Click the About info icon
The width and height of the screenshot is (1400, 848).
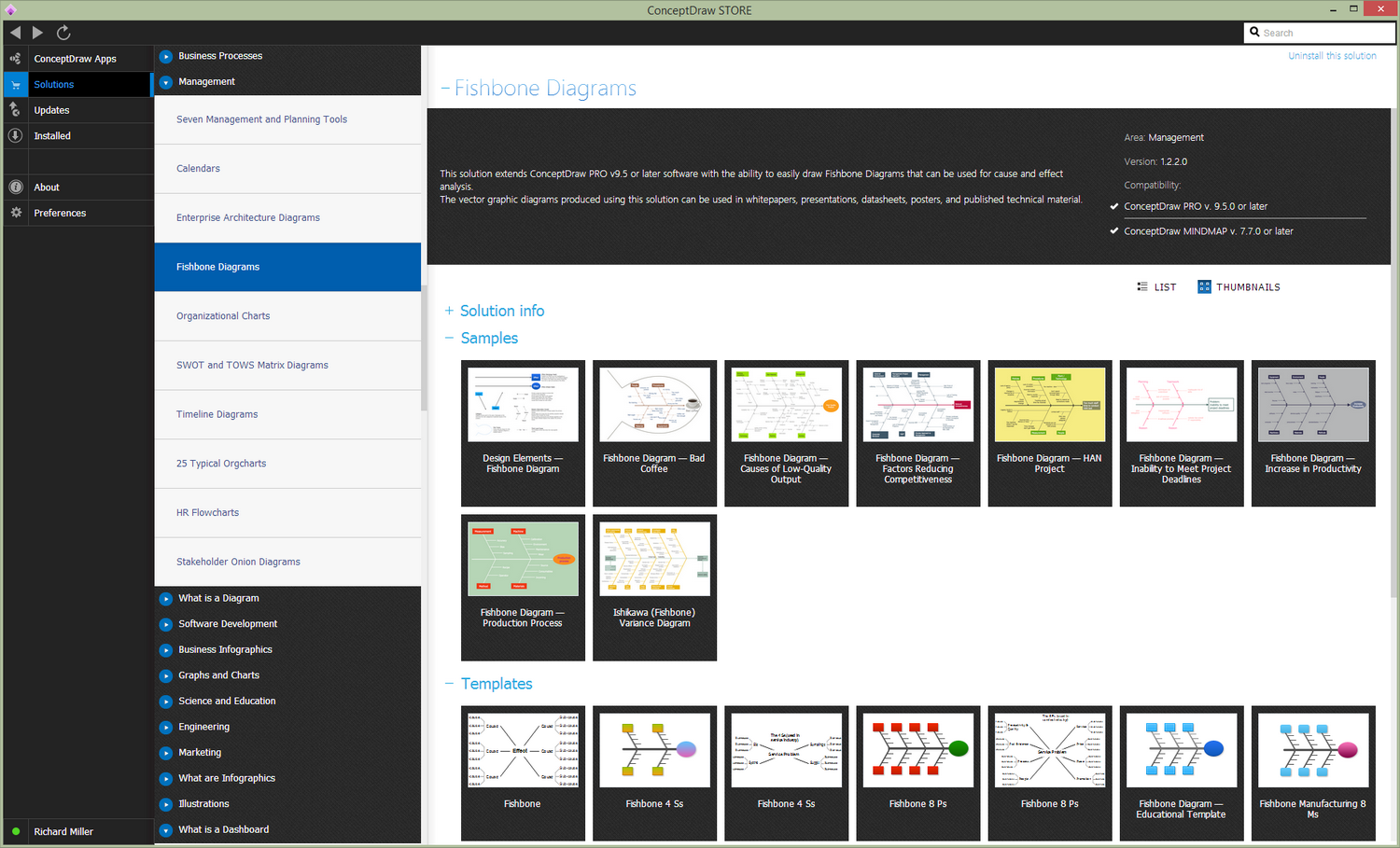pos(15,187)
